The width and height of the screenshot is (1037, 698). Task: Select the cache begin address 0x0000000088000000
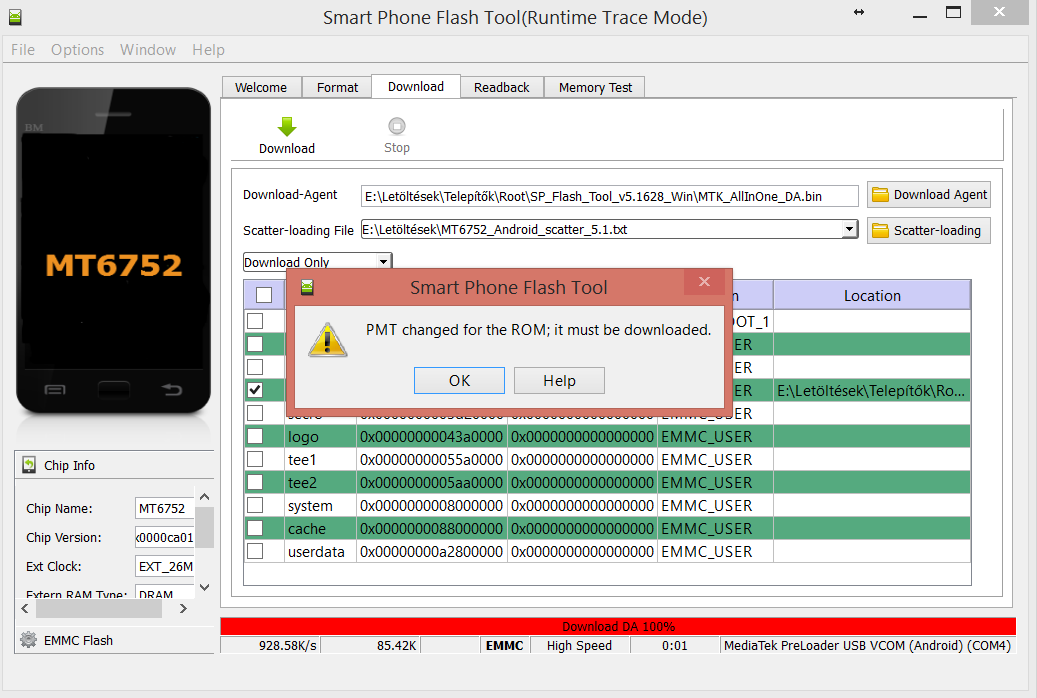(x=431, y=529)
